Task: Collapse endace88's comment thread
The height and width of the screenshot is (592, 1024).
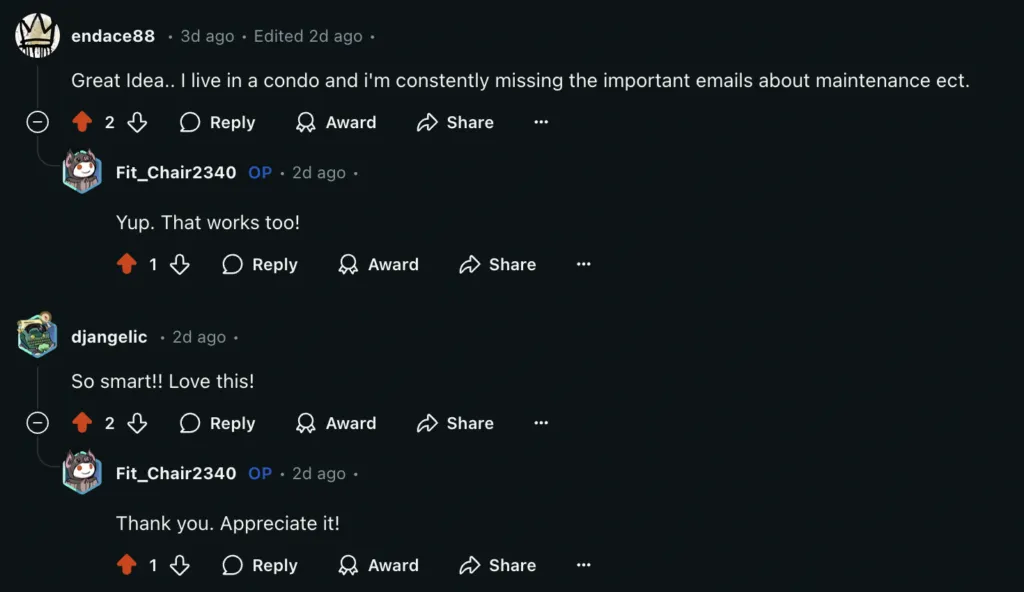Action: coord(37,122)
